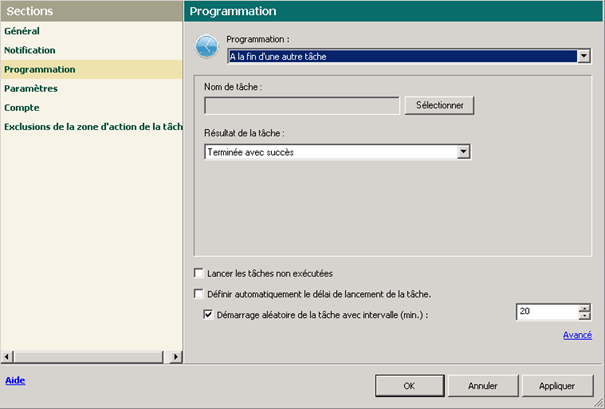Select the Général section
This screenshot has width=605, height=409.
[x=21, y=31]
